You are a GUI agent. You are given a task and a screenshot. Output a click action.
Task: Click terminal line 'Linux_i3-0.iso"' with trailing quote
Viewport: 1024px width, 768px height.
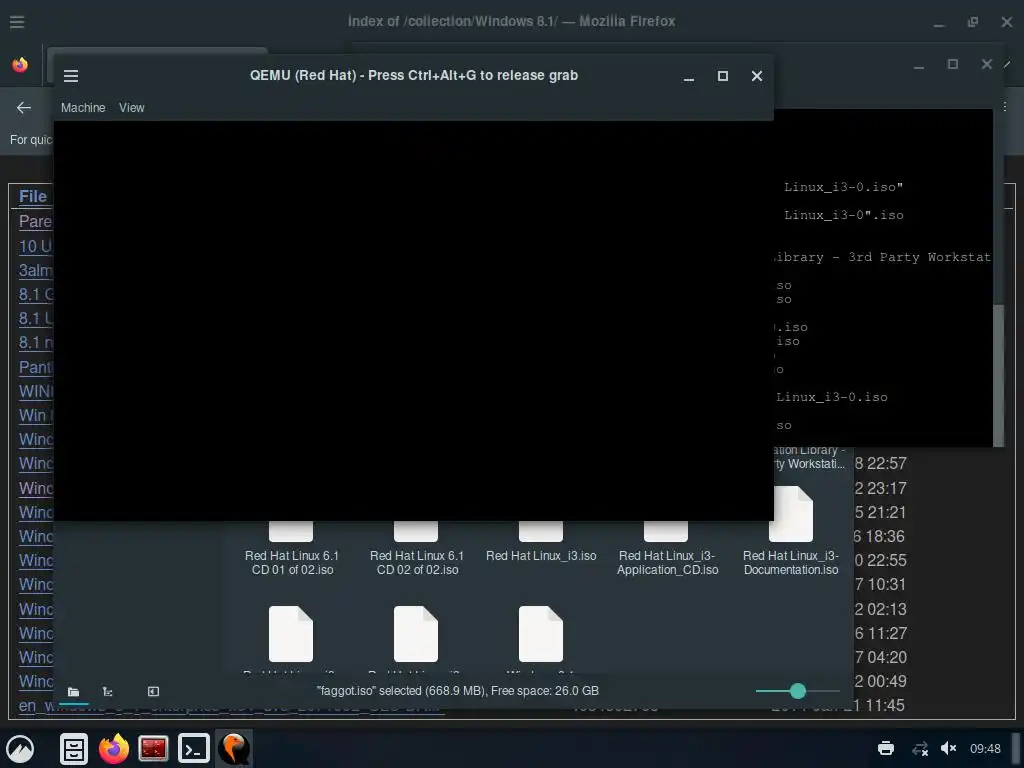[843, 187]
